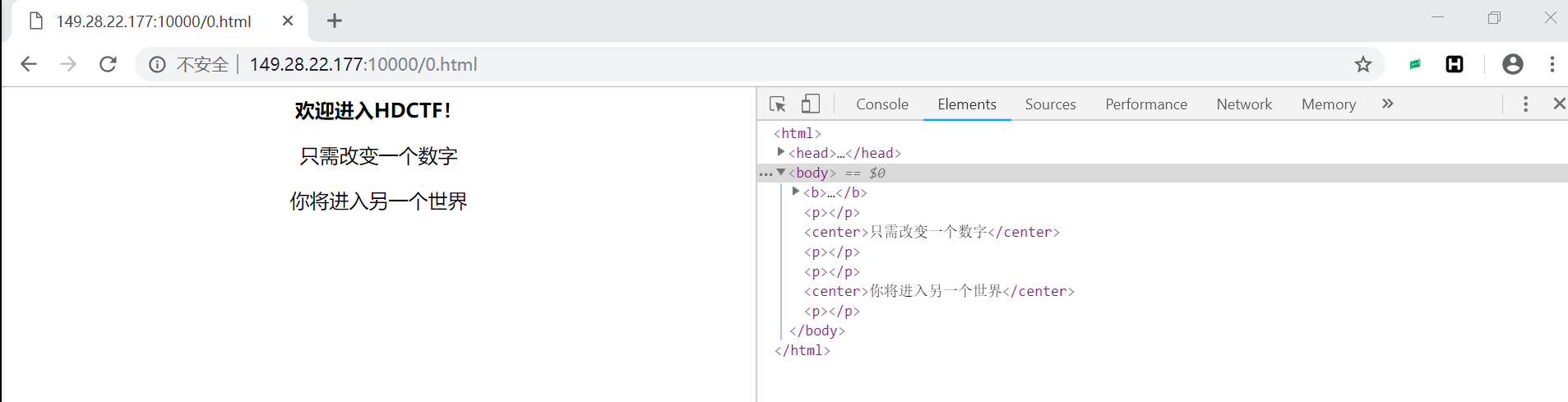Open a new browser tab
1568x402 pixels.
coord(334,21)
